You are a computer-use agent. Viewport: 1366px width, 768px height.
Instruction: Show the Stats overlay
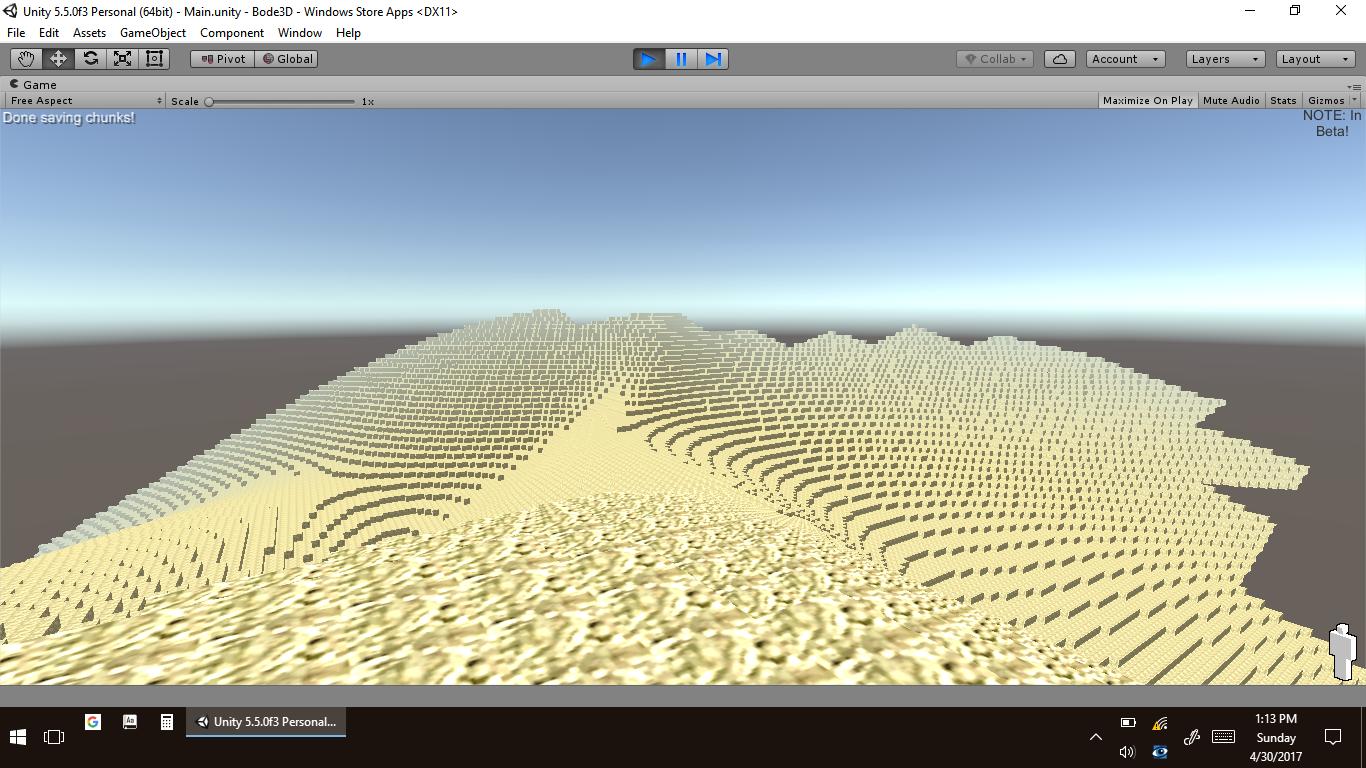[x=1283, y=101]
